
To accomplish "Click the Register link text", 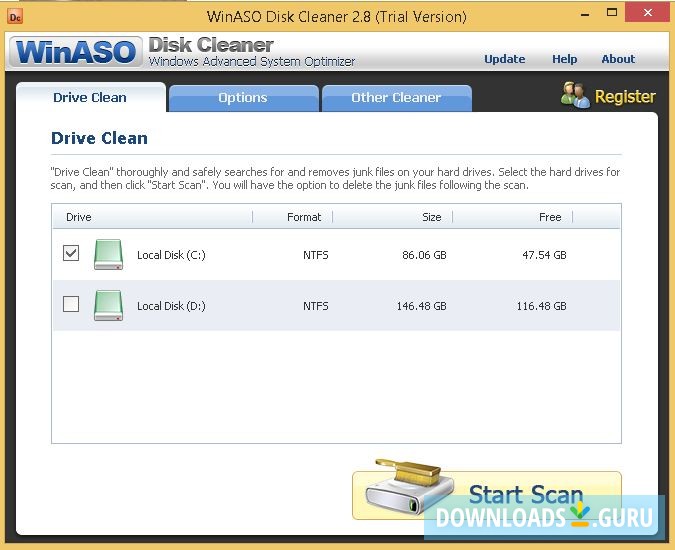I will (x=625, y=96).
